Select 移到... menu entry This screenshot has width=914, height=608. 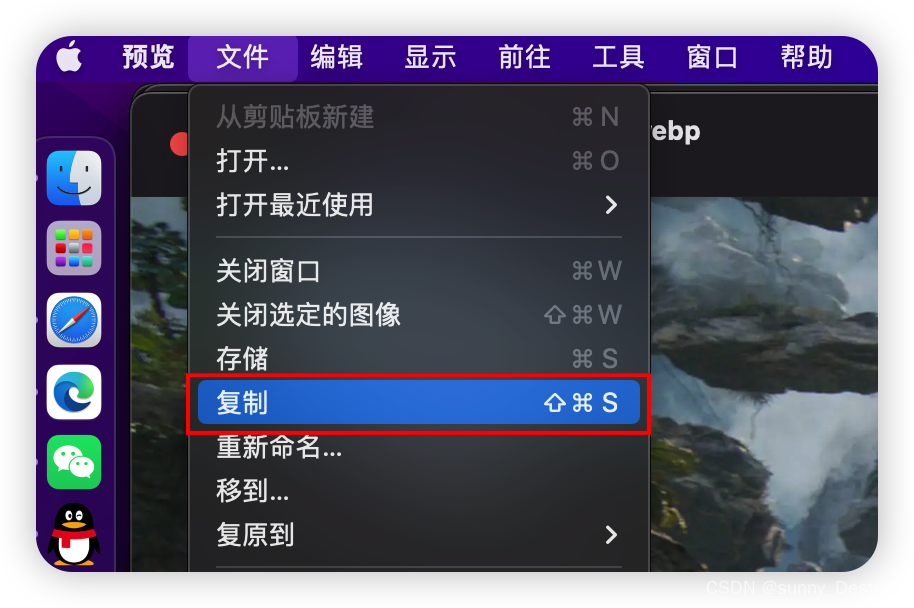pyautogui.click(x=419, y=490)
